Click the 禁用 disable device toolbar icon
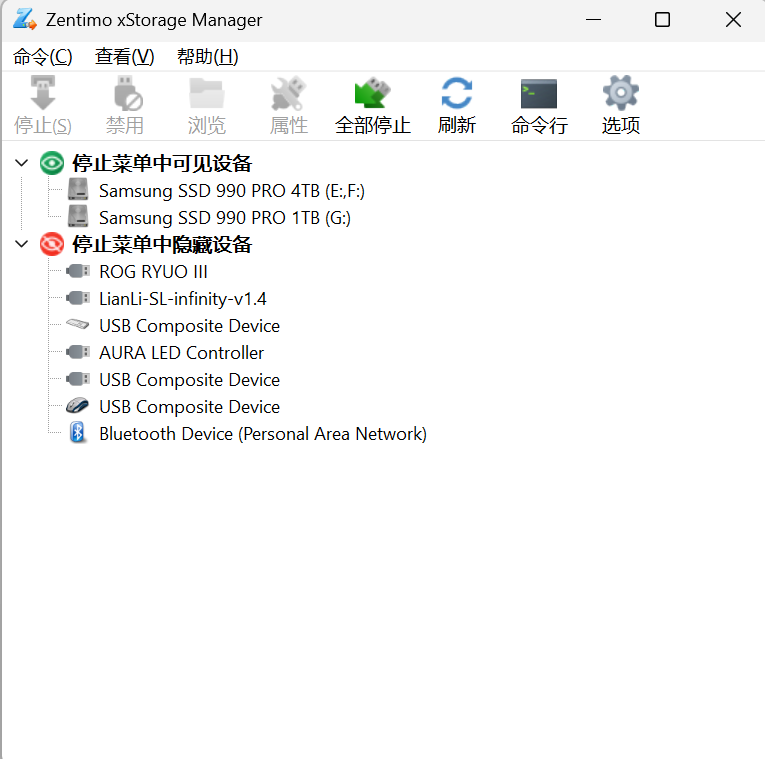Screen dimensions: 765x759 pyautogui.click(x=127, y=93)
